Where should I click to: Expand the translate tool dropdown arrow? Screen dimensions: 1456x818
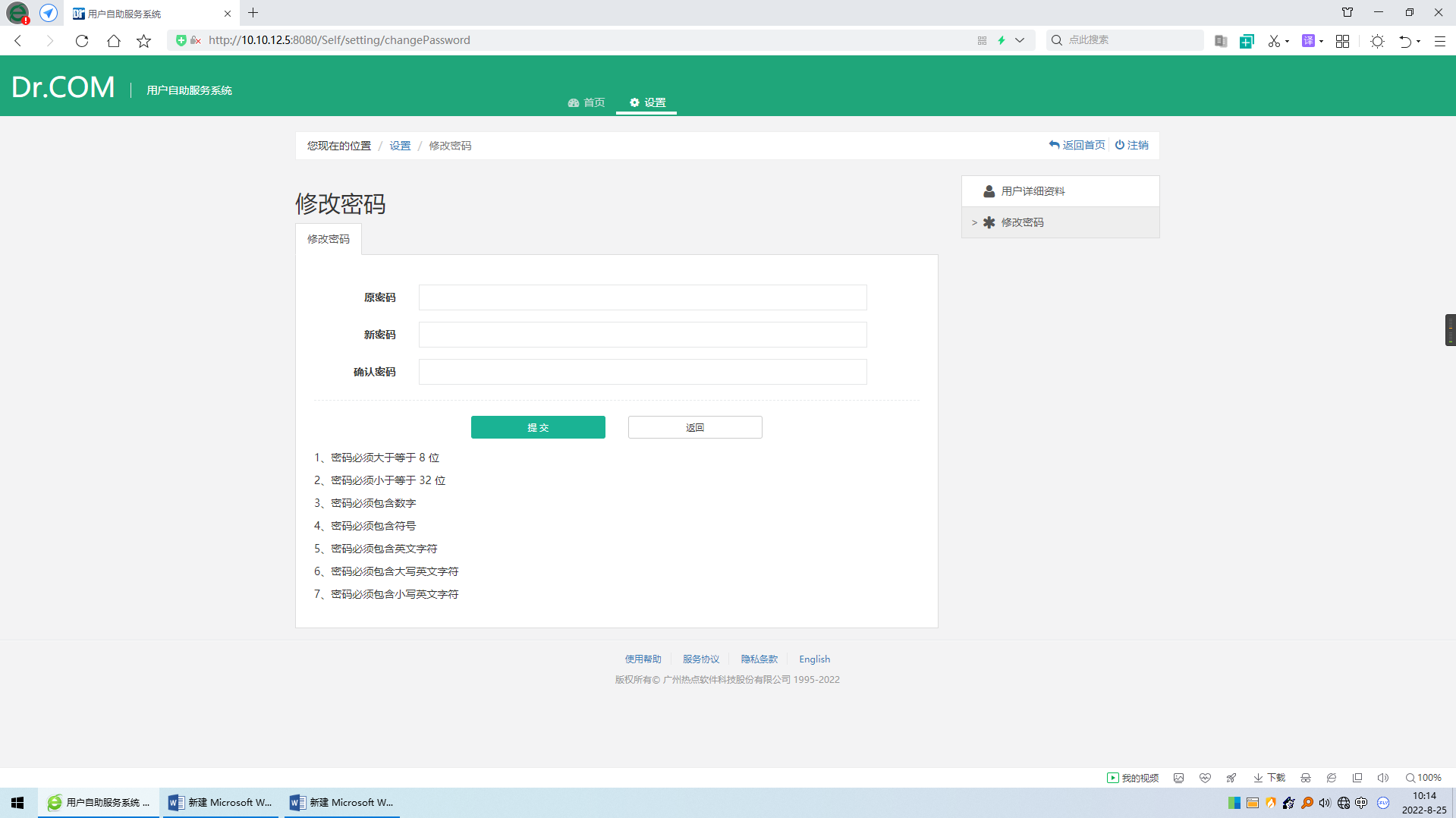1322,42
